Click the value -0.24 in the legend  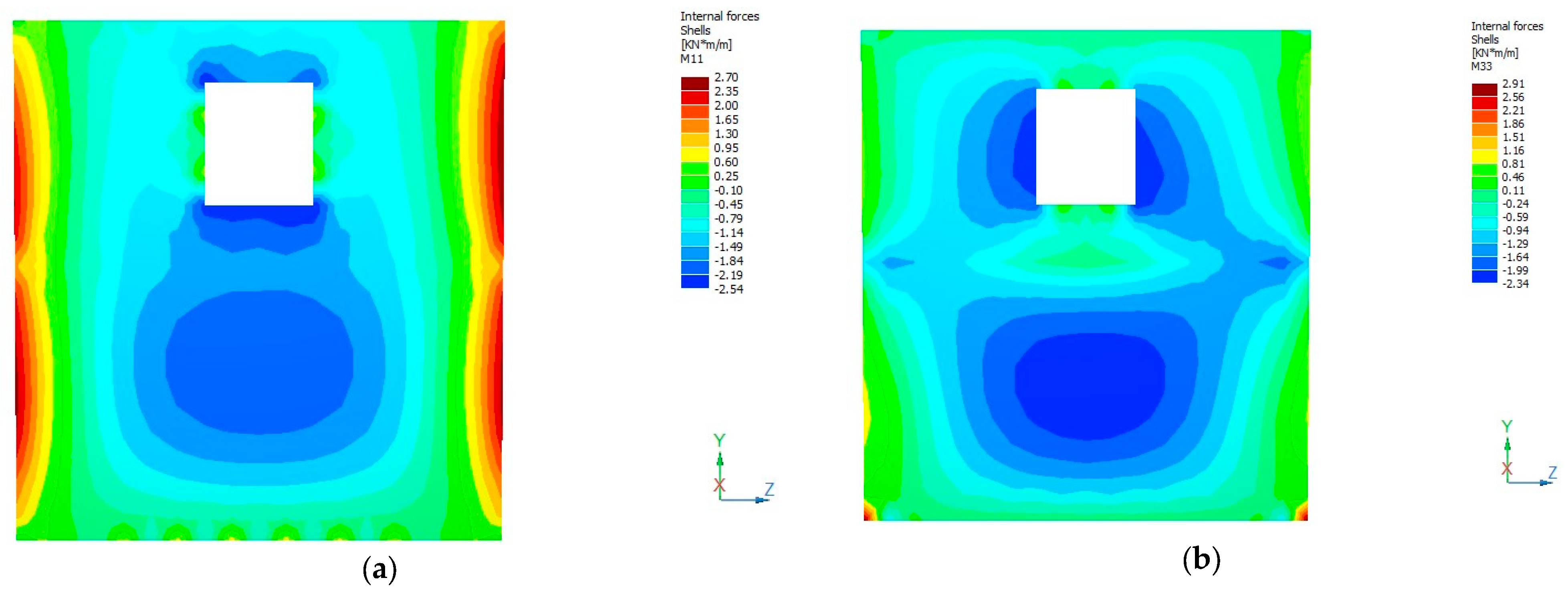(1515, 204)
